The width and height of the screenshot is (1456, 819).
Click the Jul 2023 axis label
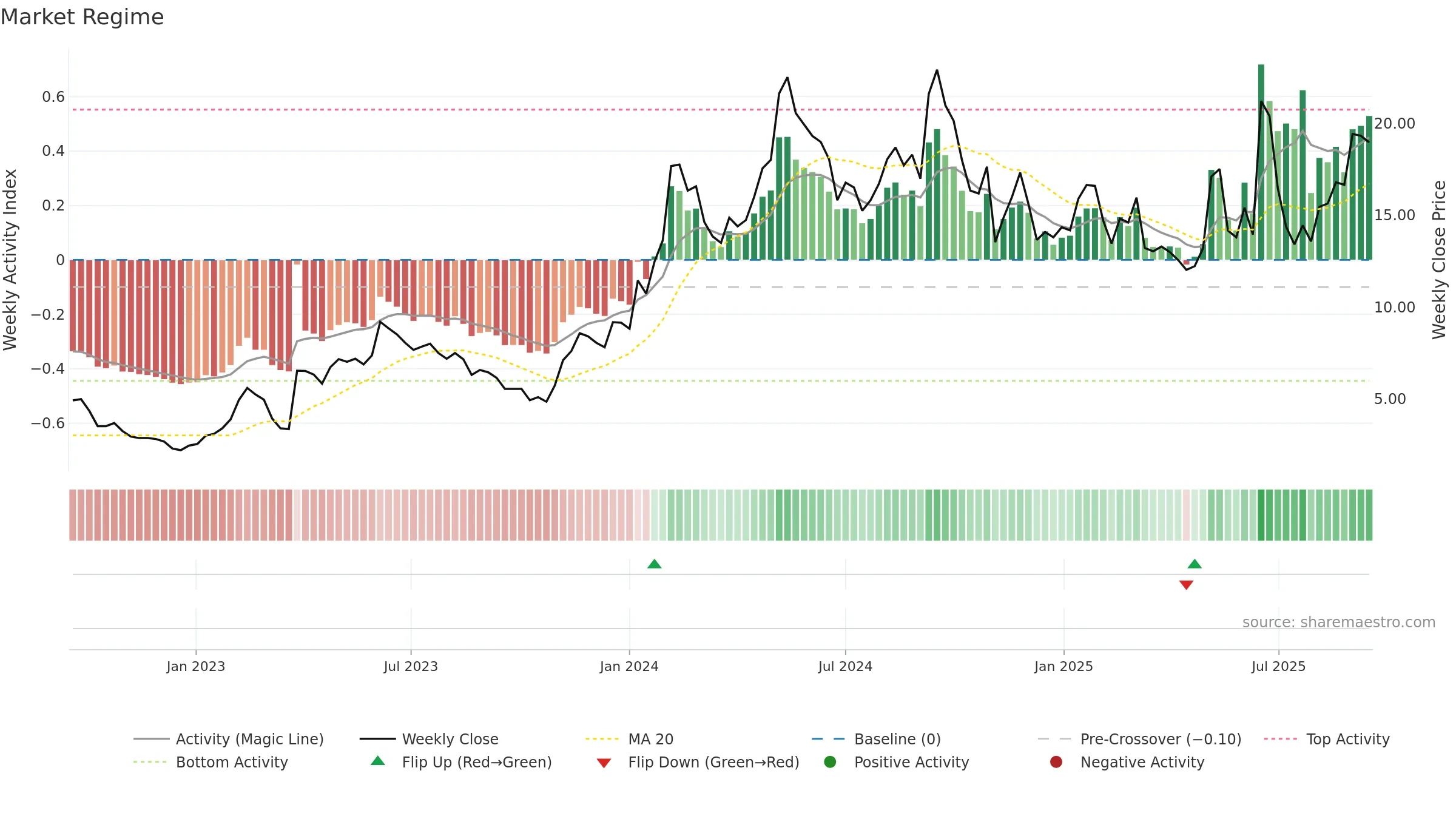(x=411, y=666)
